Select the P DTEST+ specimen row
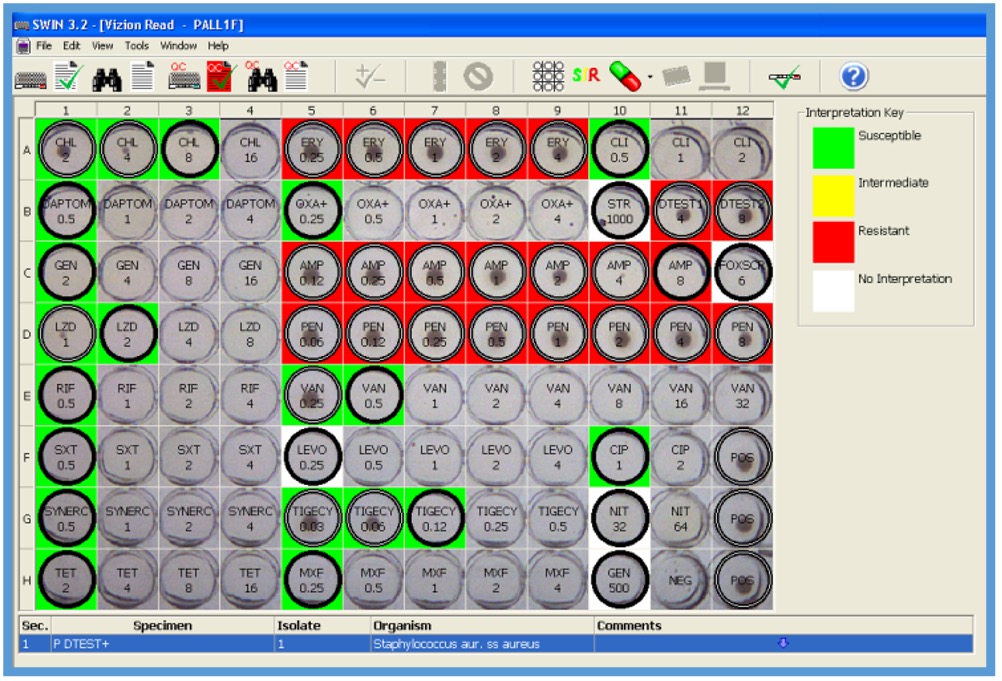 pos(160,644)
